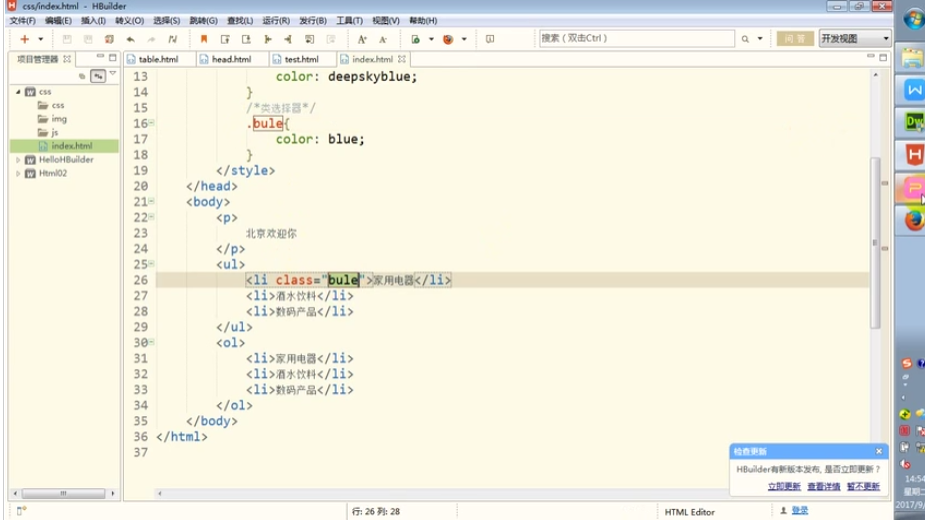Switch to the head.html tab
Image resolution: width=925 pixels, height=520 pixels.
coord(230,59)
